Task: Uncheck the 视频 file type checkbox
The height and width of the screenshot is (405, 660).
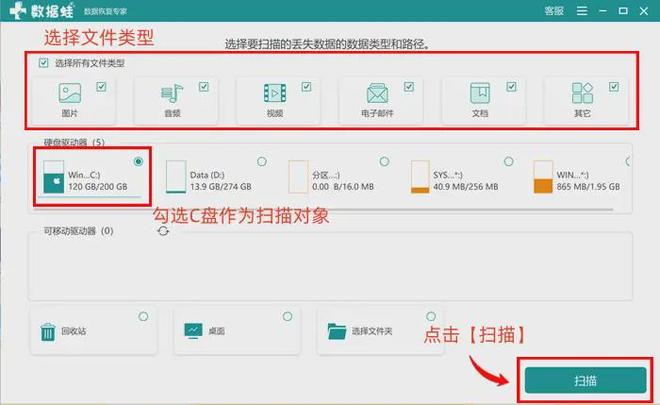Action: tap(306, 87)
